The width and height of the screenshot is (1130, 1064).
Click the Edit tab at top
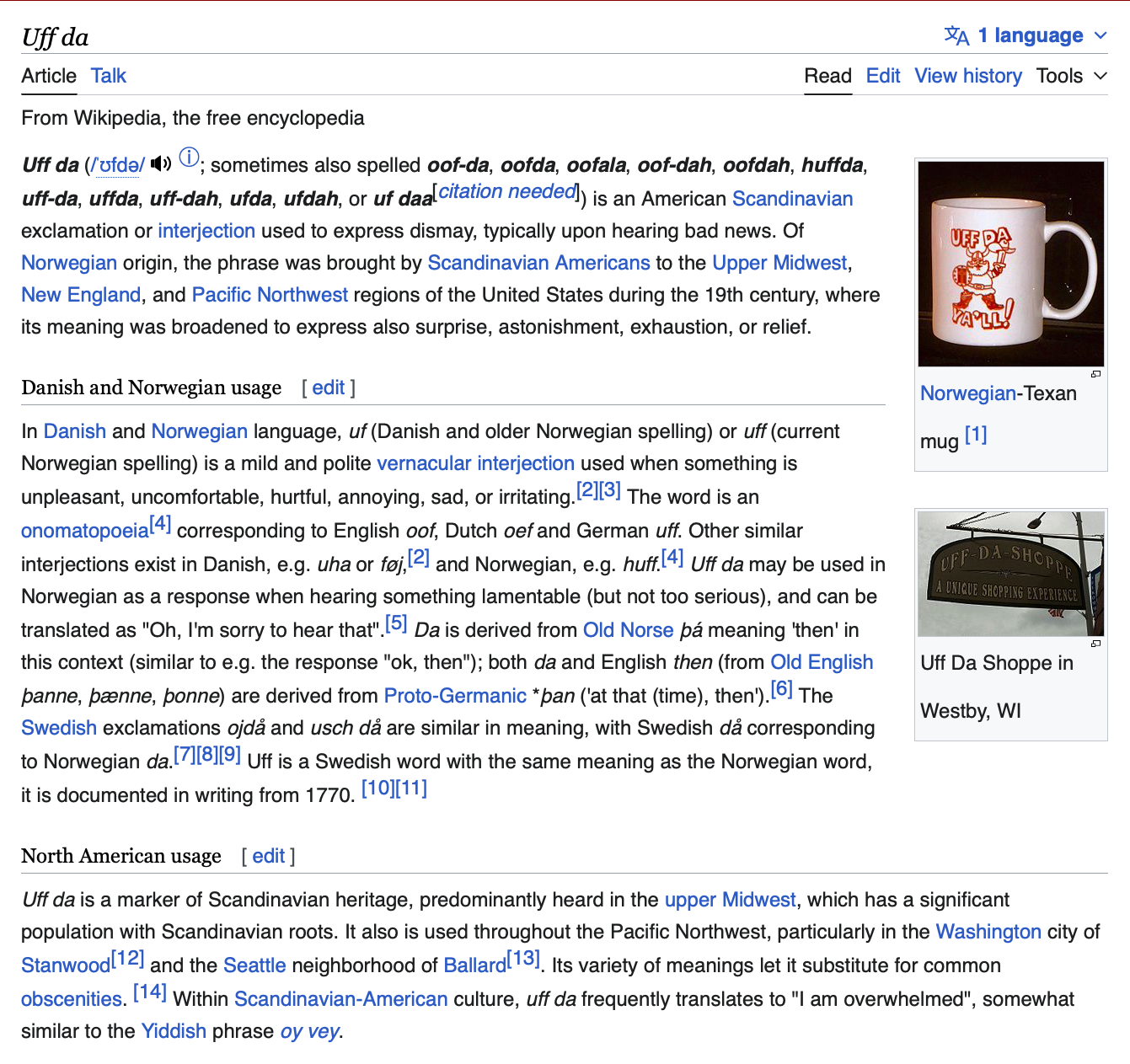882,76
